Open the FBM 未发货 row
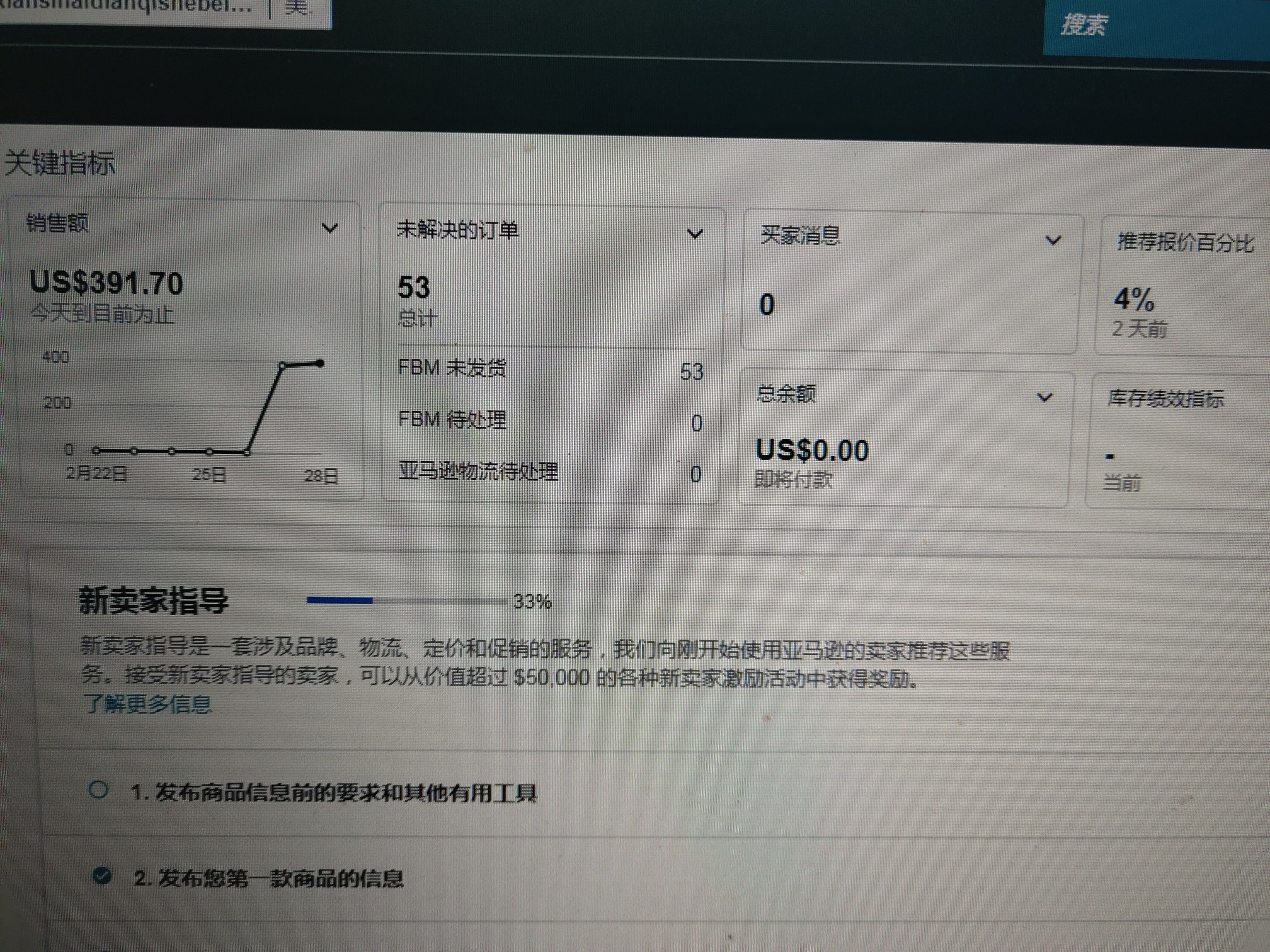This screenshot has width=1270, height=952. coord(551,369)
